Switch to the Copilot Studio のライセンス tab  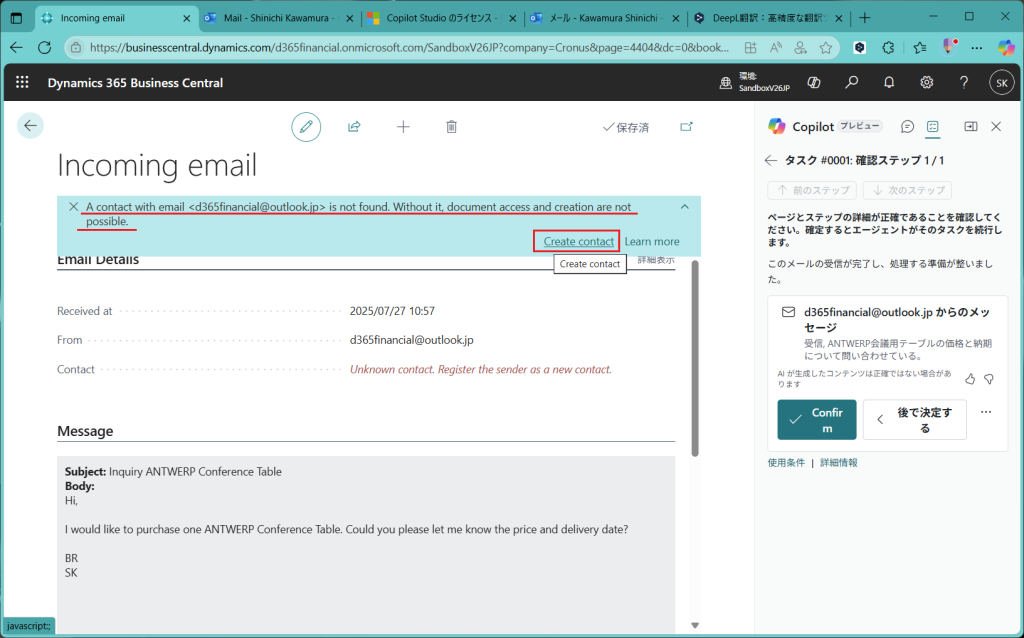[442, 18]
